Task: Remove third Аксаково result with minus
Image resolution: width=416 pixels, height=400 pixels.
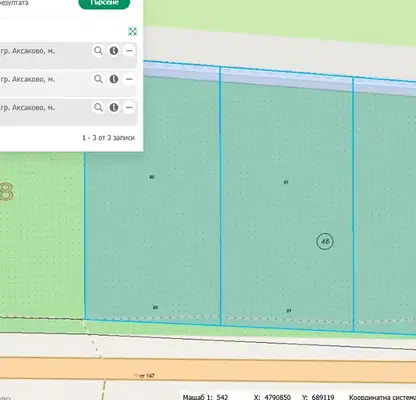Action: click(129, 107)
